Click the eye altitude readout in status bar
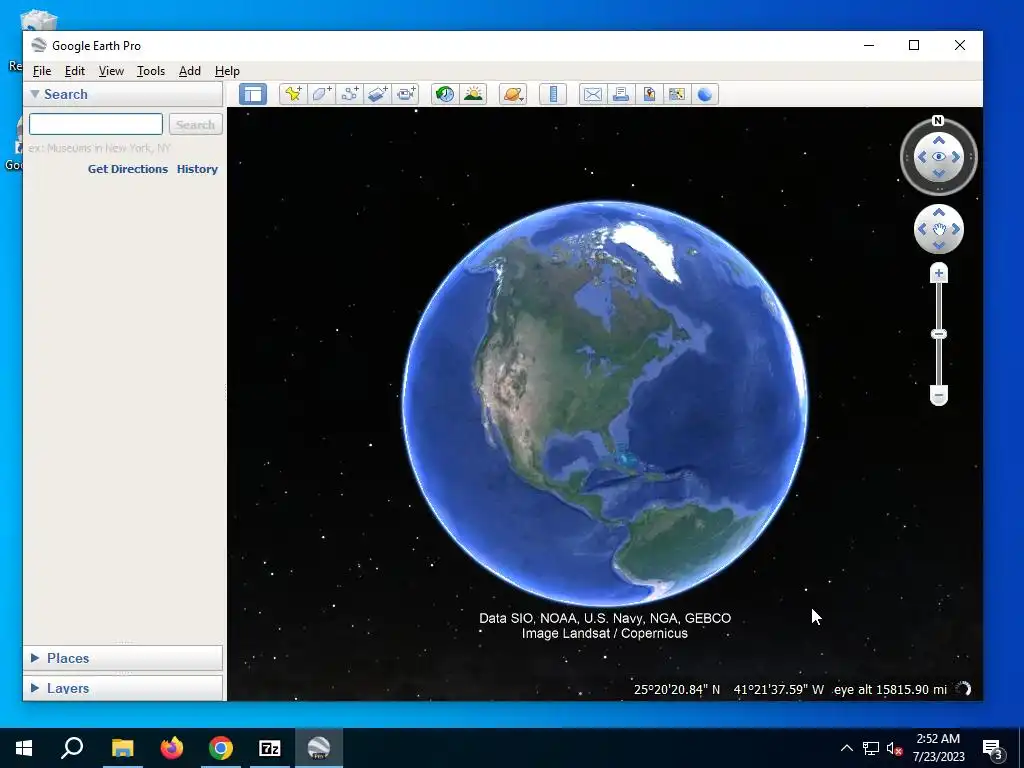This screenshot has height=768, width=1024. (x=890, y=690)
